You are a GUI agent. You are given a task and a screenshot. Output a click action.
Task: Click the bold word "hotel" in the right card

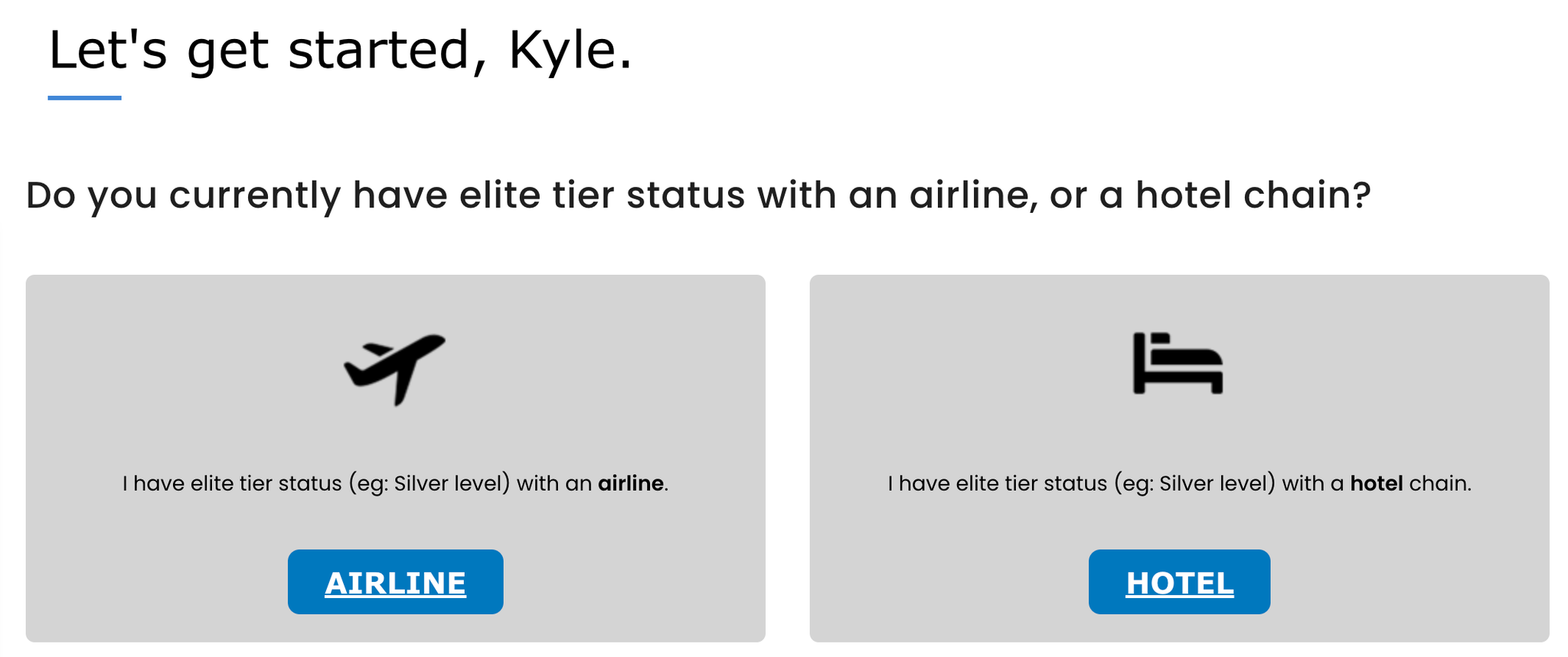pos(1376,484)
